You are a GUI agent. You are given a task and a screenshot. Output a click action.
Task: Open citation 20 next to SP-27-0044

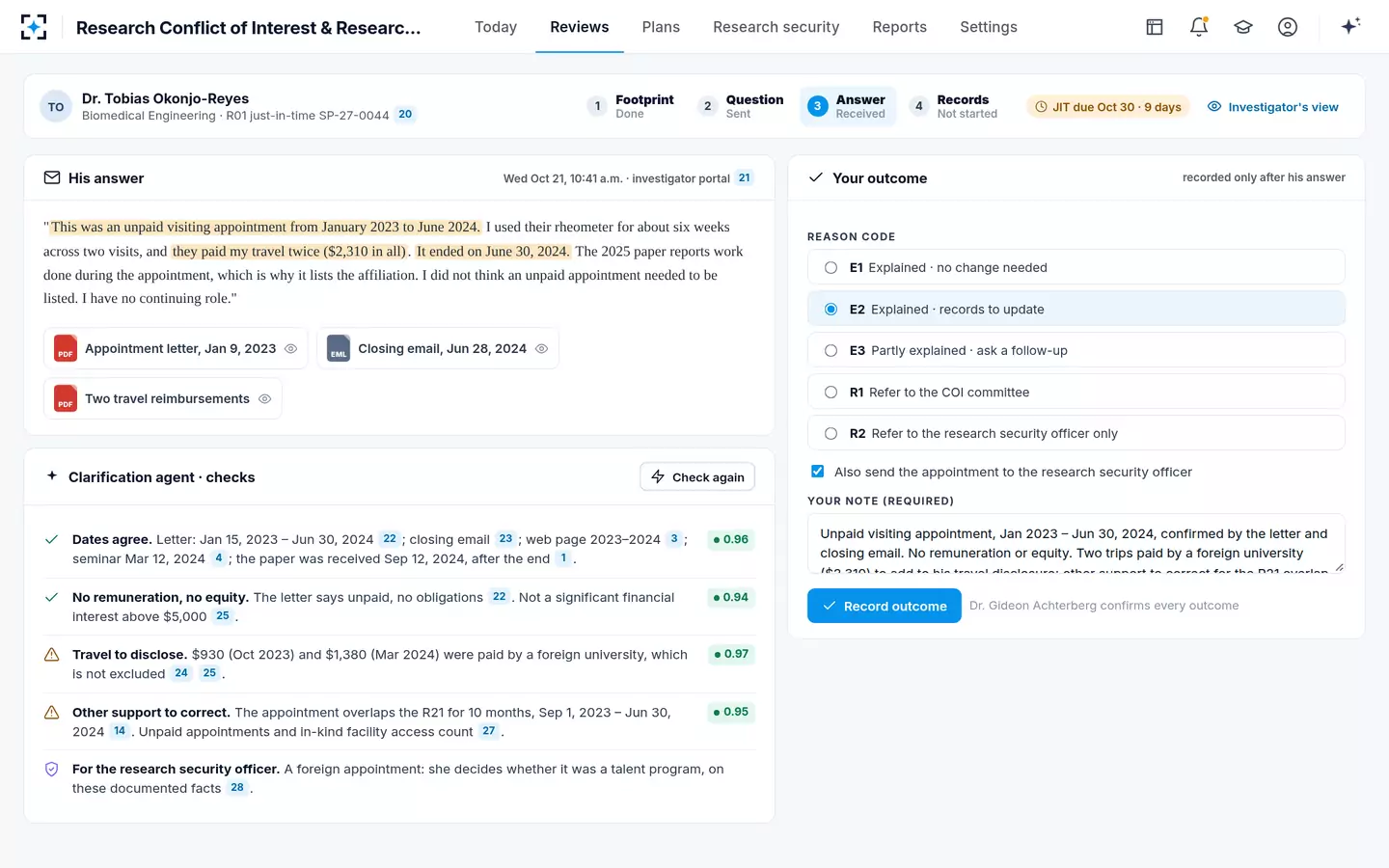tap(405, 114)
